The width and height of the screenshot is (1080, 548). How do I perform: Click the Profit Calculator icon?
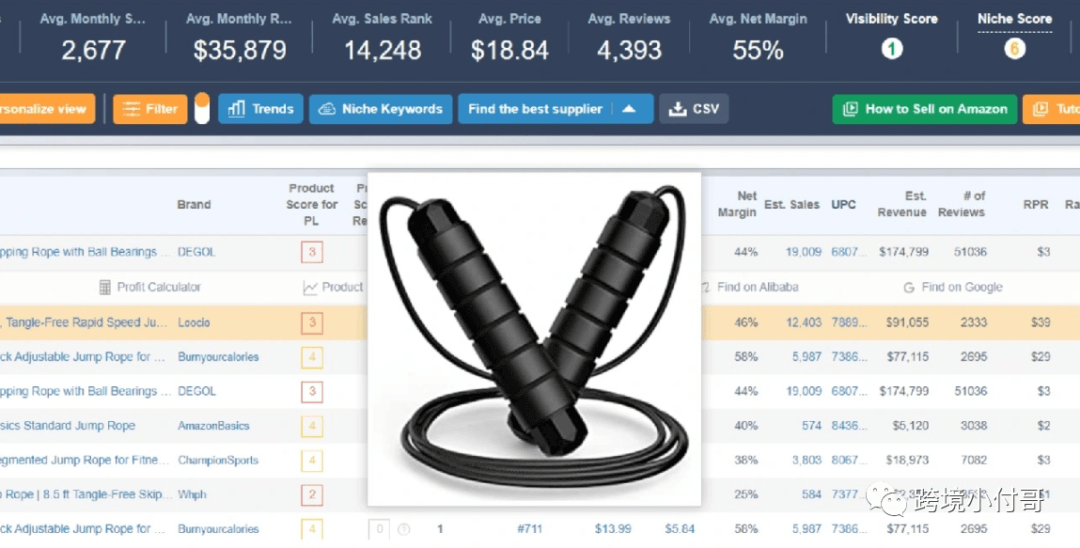105,287
